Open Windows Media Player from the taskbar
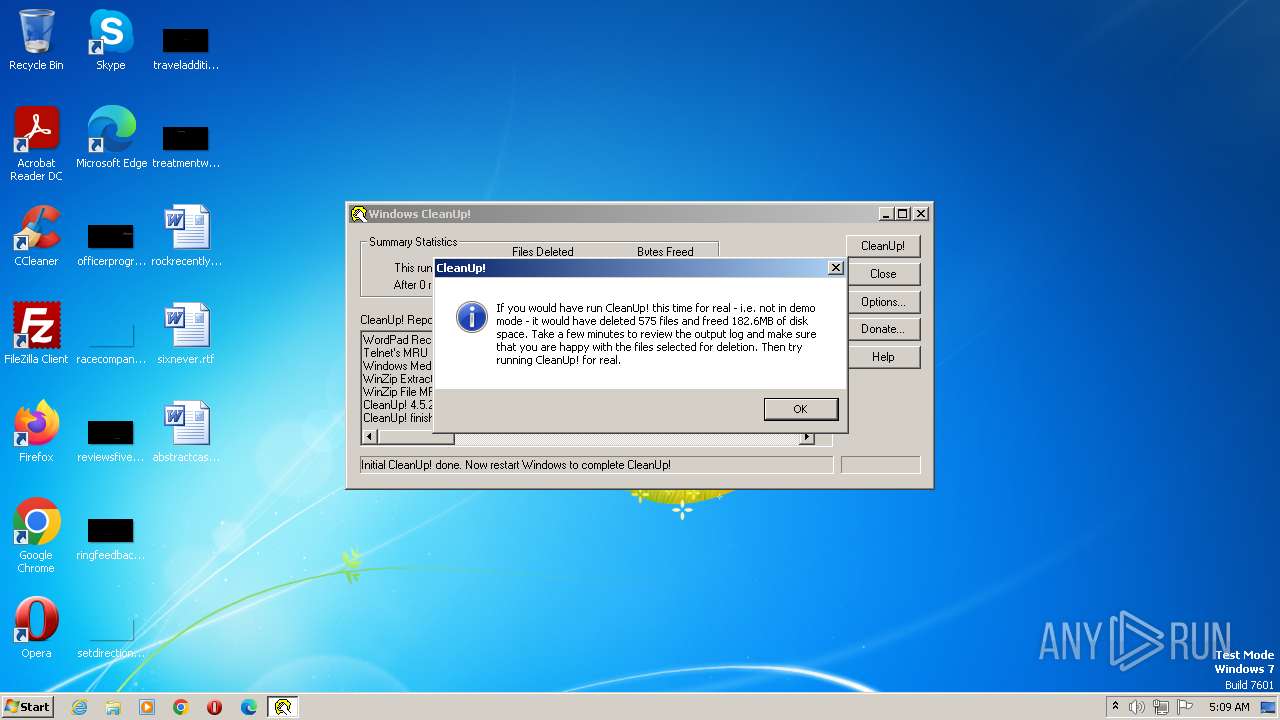 [147, 707]
